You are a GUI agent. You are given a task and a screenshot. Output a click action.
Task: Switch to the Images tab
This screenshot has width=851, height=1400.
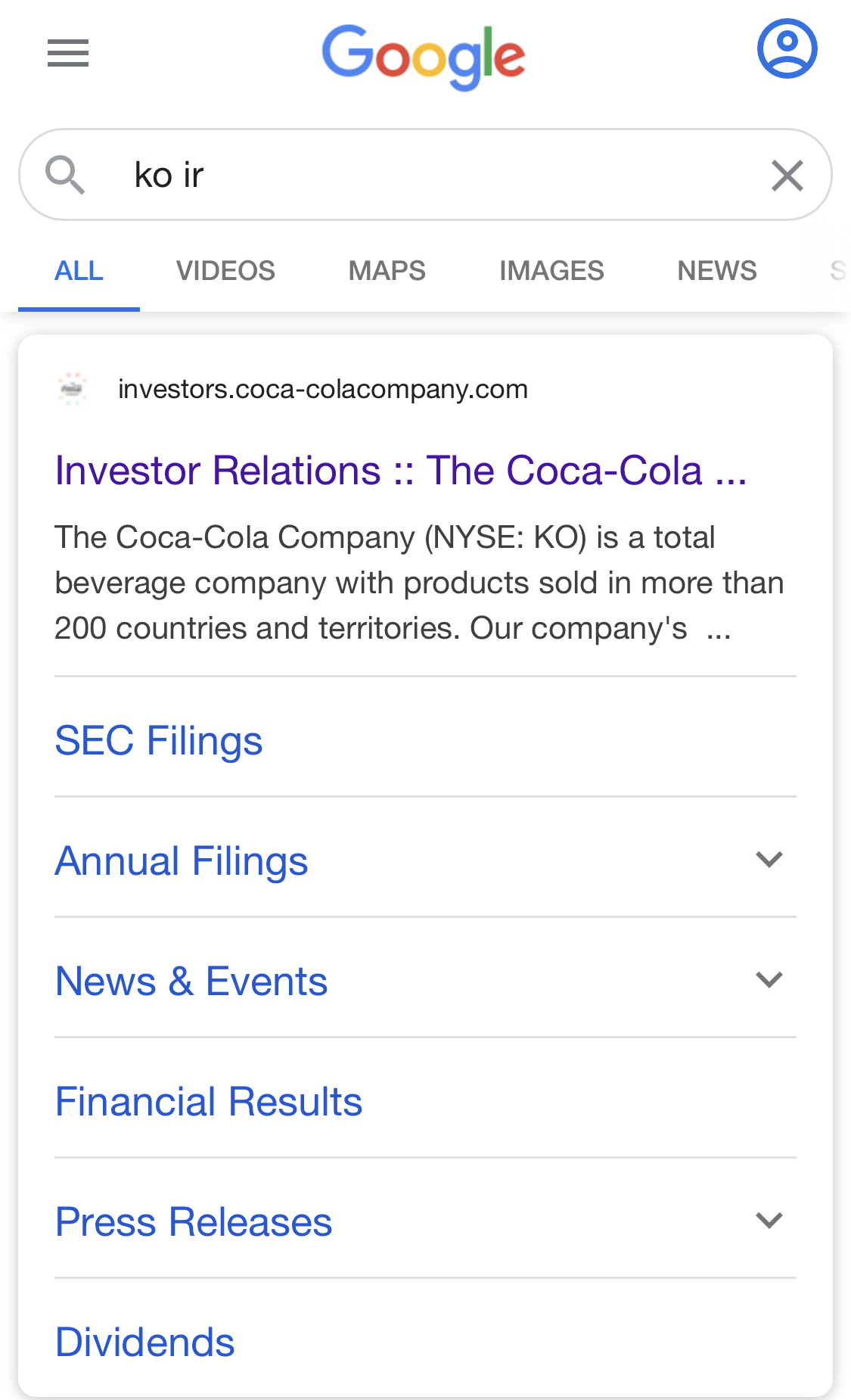(551, 271)
